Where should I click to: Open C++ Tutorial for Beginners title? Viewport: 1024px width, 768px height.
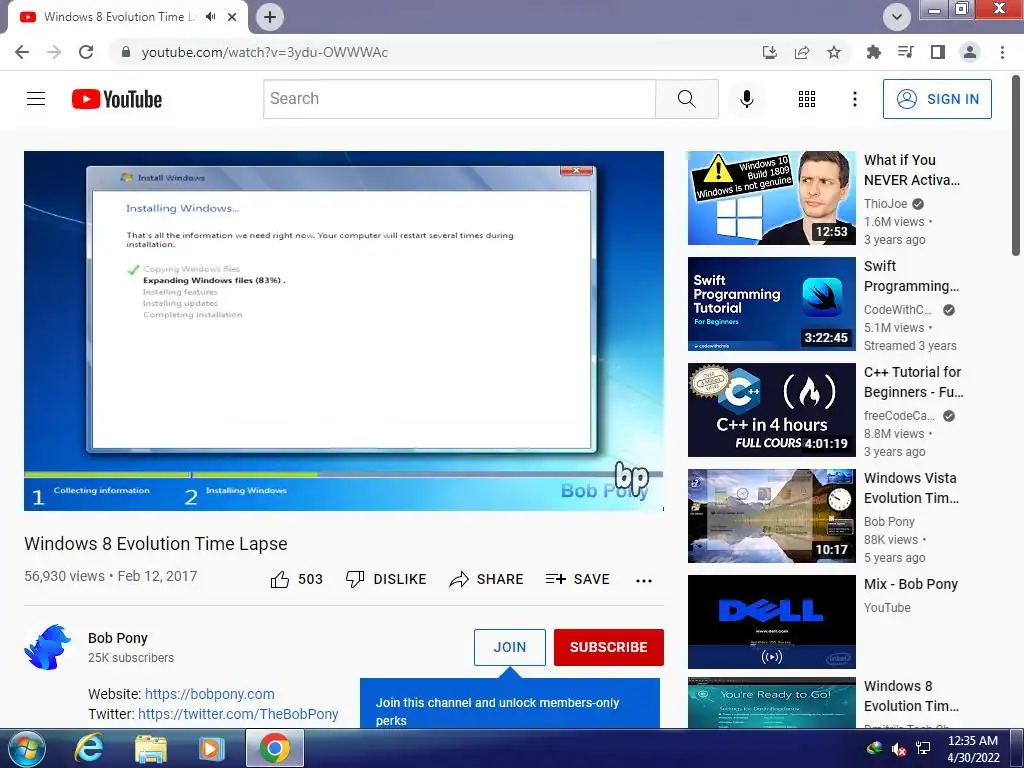tap(913, 382)
